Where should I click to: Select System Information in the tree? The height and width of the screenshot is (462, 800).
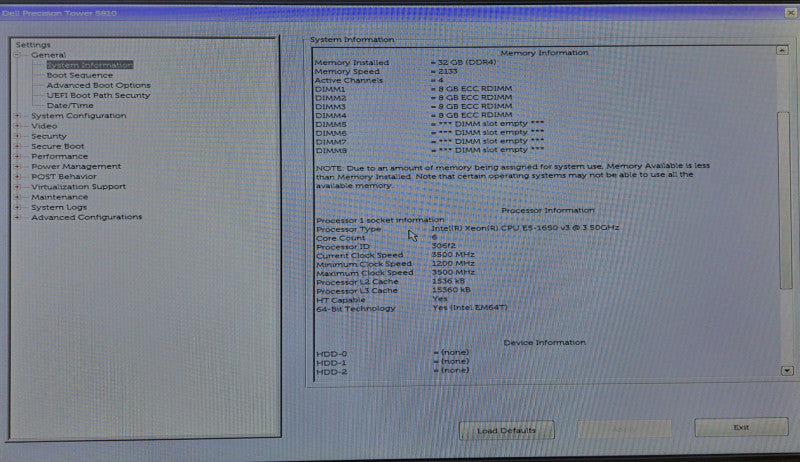[x=90, y=65]
